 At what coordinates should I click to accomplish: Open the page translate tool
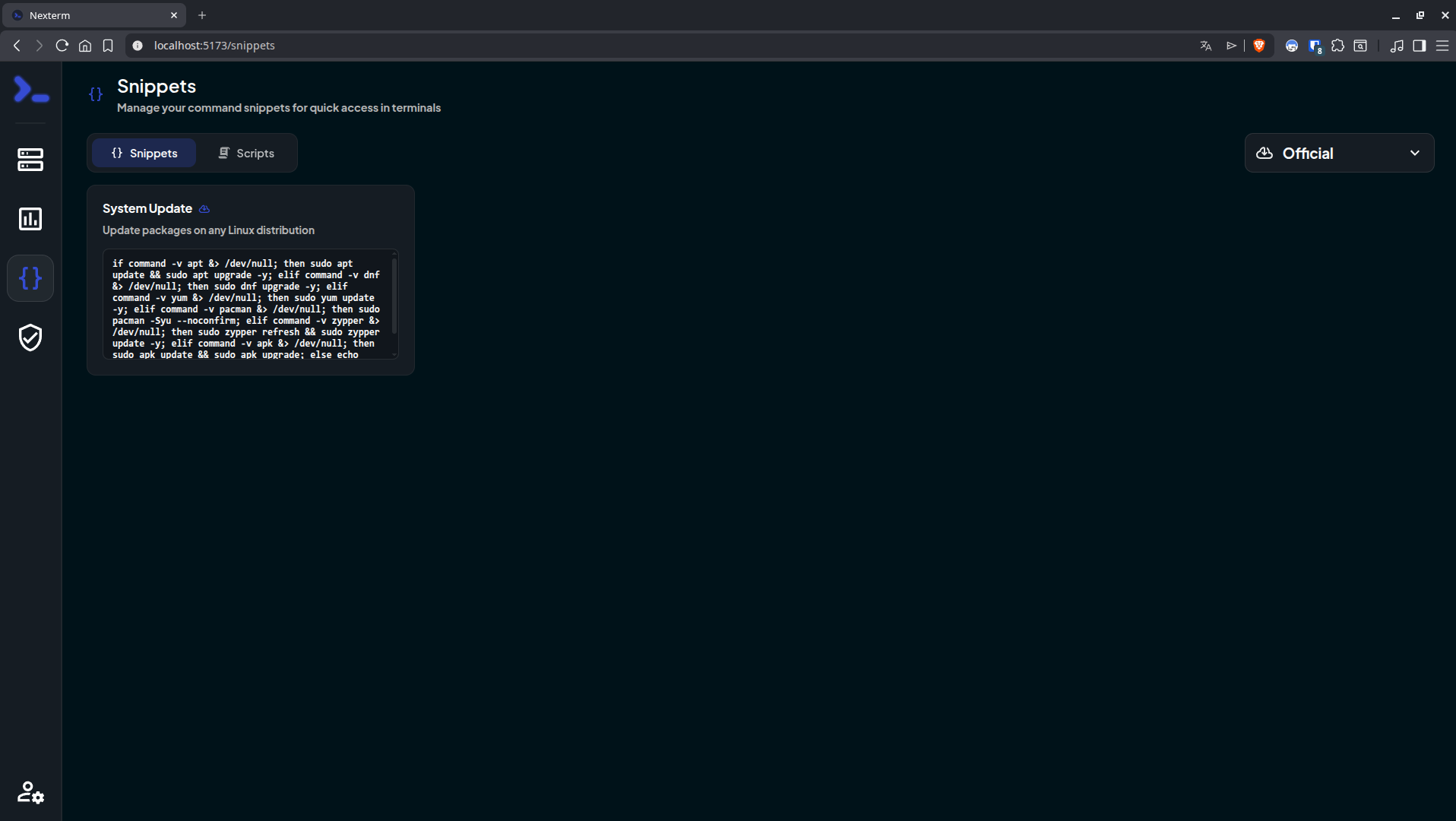1206,46
